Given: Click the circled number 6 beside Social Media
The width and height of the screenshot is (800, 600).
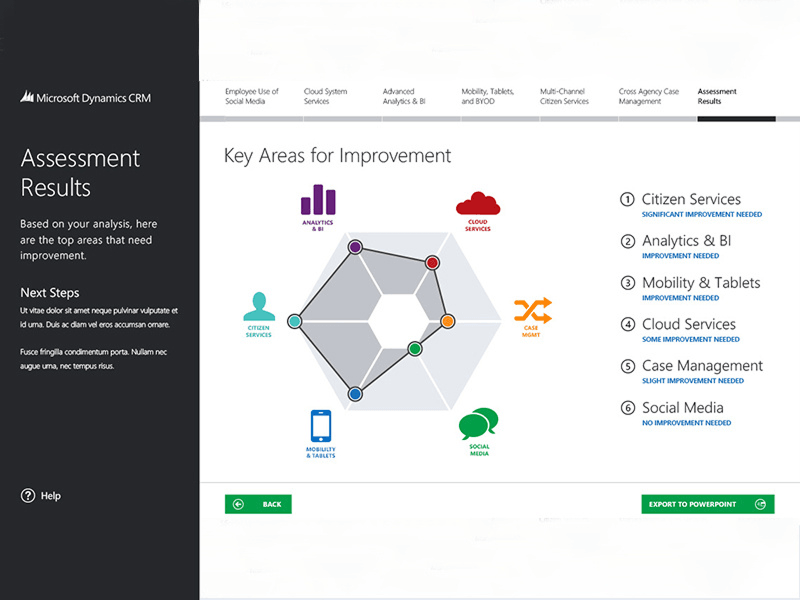Looking at the screenshot, I should coord(628,408).
